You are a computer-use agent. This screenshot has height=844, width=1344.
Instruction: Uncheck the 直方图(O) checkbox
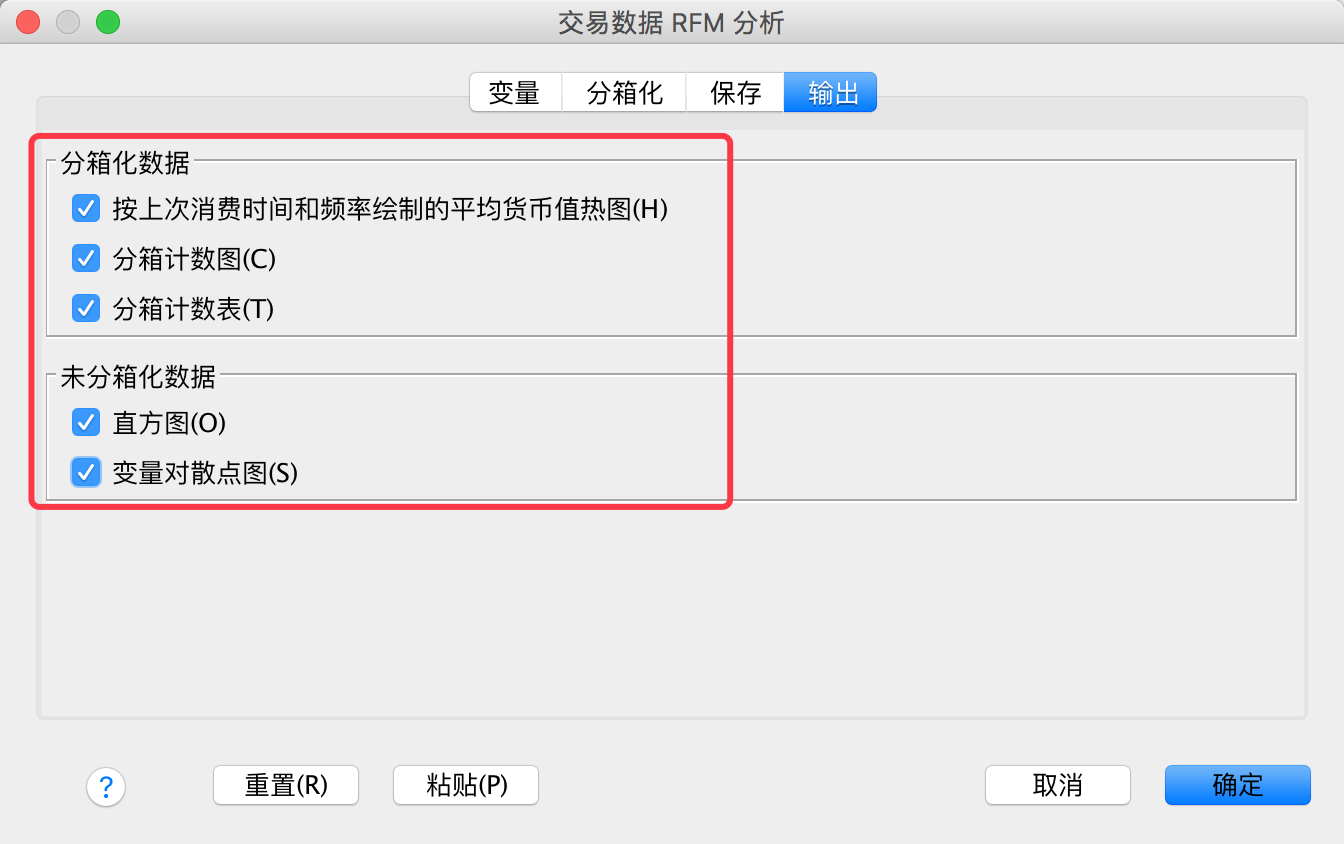(x=86, y=423)
